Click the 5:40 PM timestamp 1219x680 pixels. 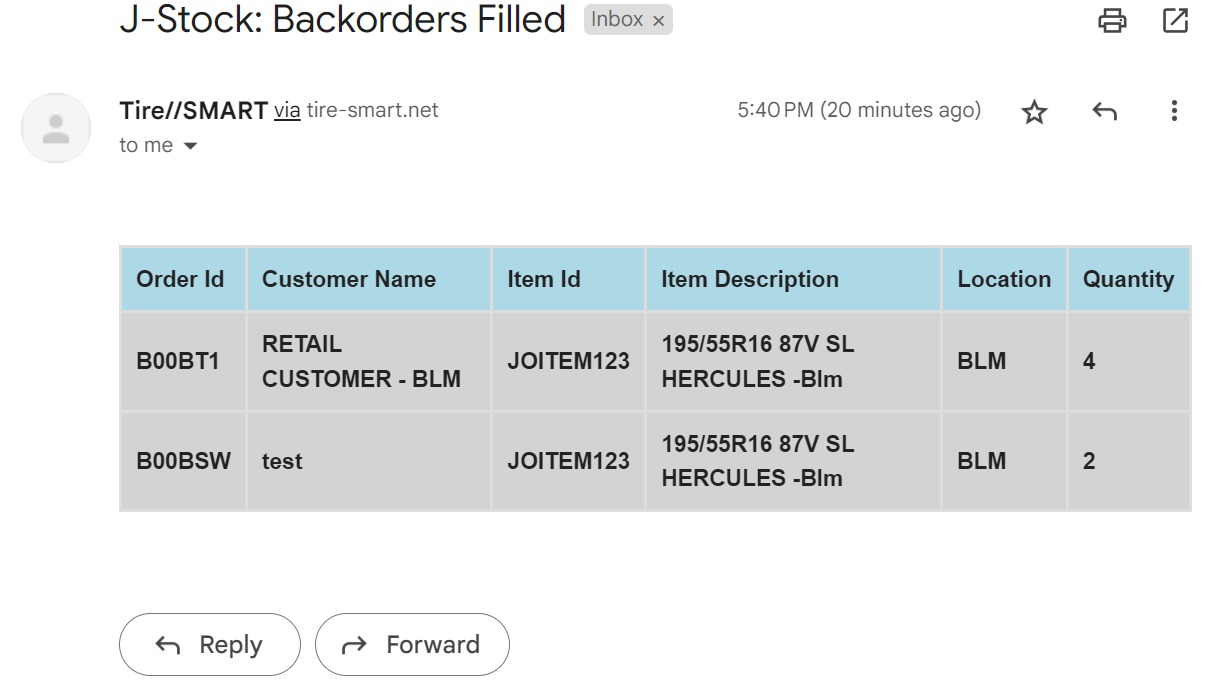click(x=858, y=111)
